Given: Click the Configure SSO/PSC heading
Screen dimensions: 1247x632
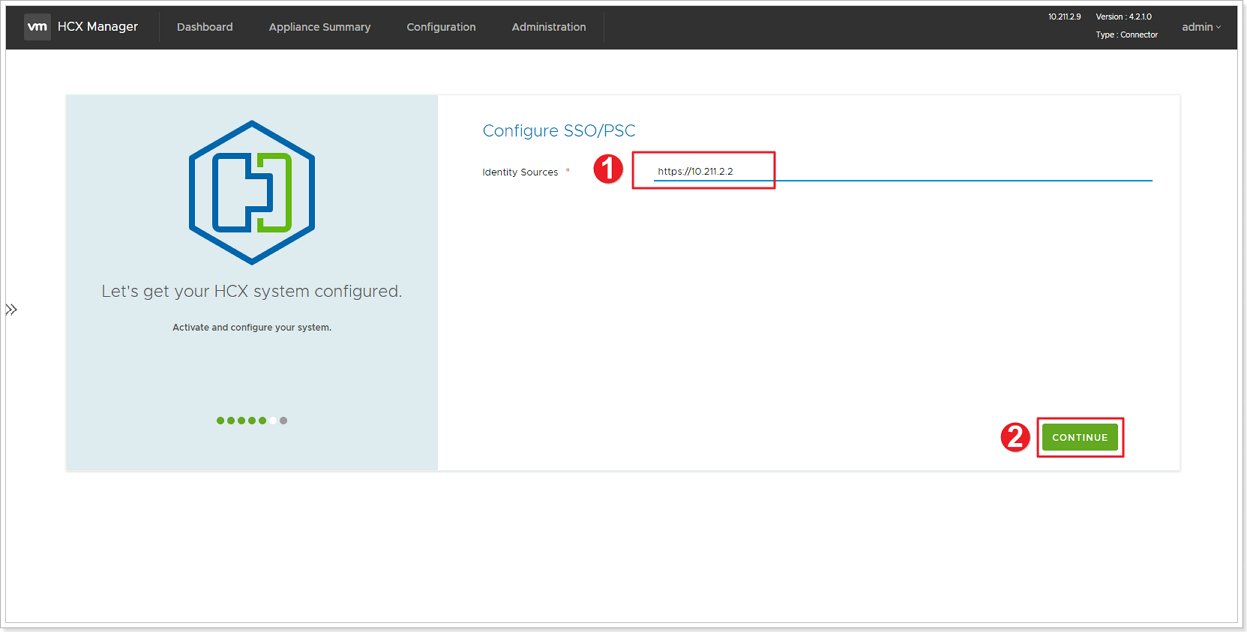Looking at the screenshot, I should (x=558, y=131).
